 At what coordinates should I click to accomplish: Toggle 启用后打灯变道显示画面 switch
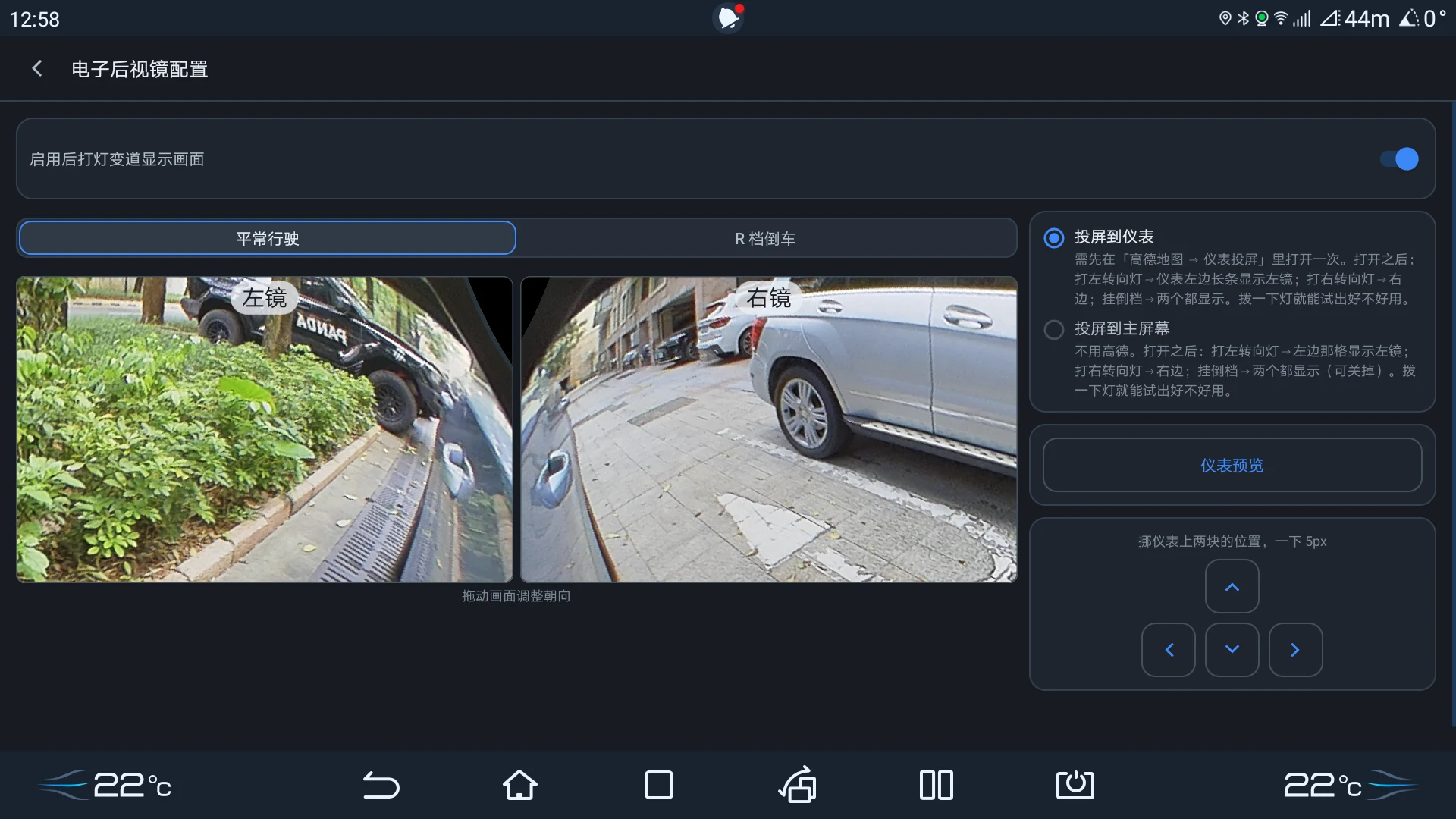1399,159
